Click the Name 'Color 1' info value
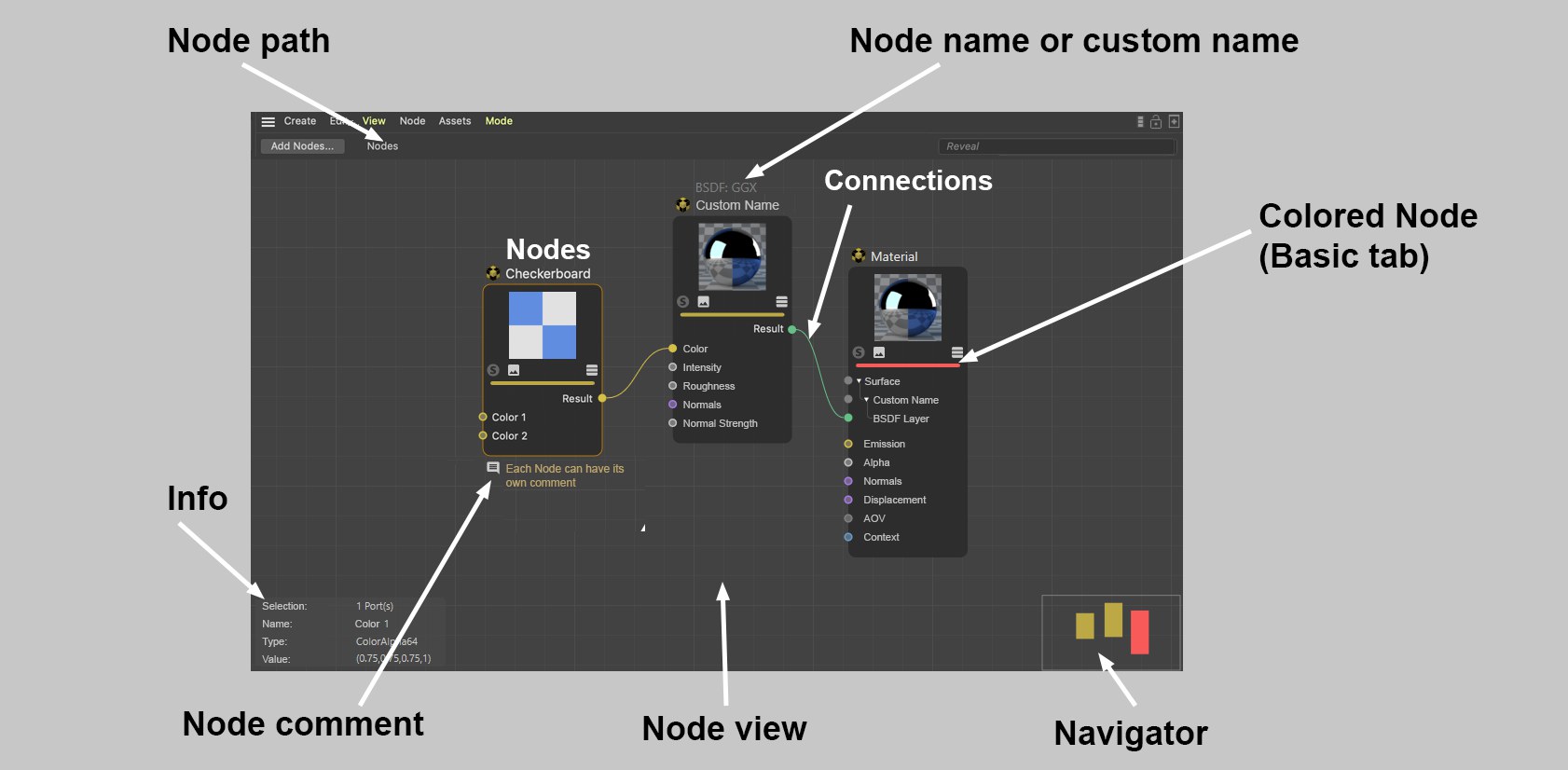 click(372, 624)
